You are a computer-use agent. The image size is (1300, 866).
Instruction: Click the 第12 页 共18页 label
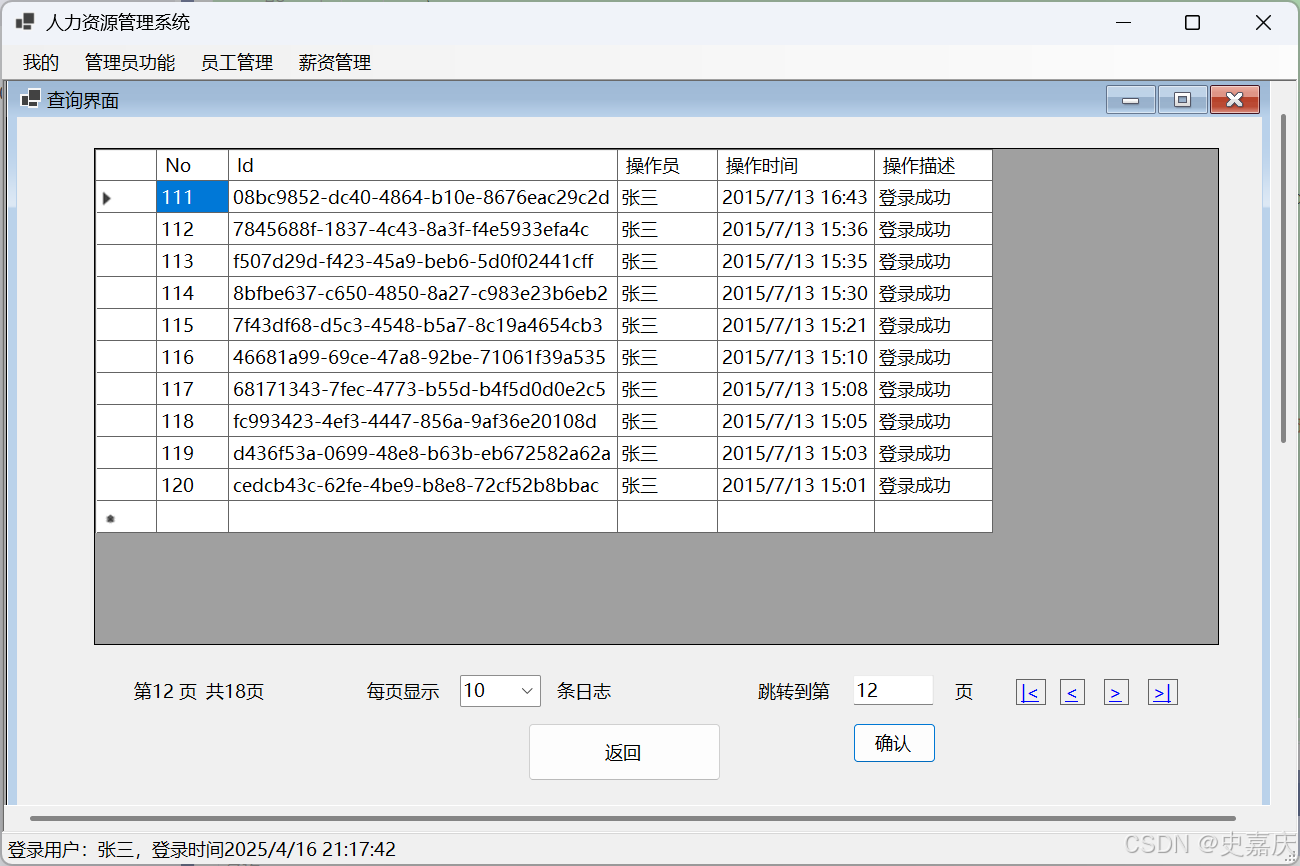[199, 691]
